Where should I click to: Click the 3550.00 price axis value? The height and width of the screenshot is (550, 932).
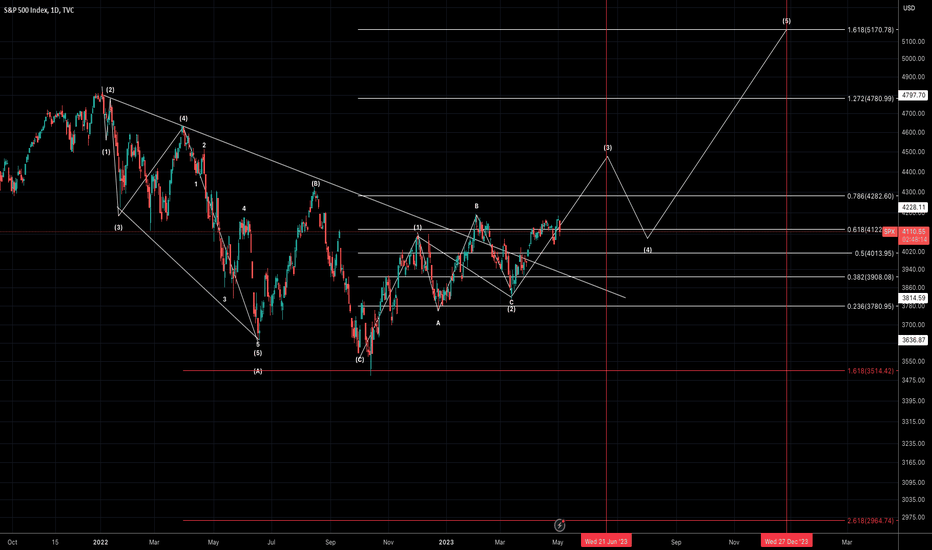[x=913, y=362]
